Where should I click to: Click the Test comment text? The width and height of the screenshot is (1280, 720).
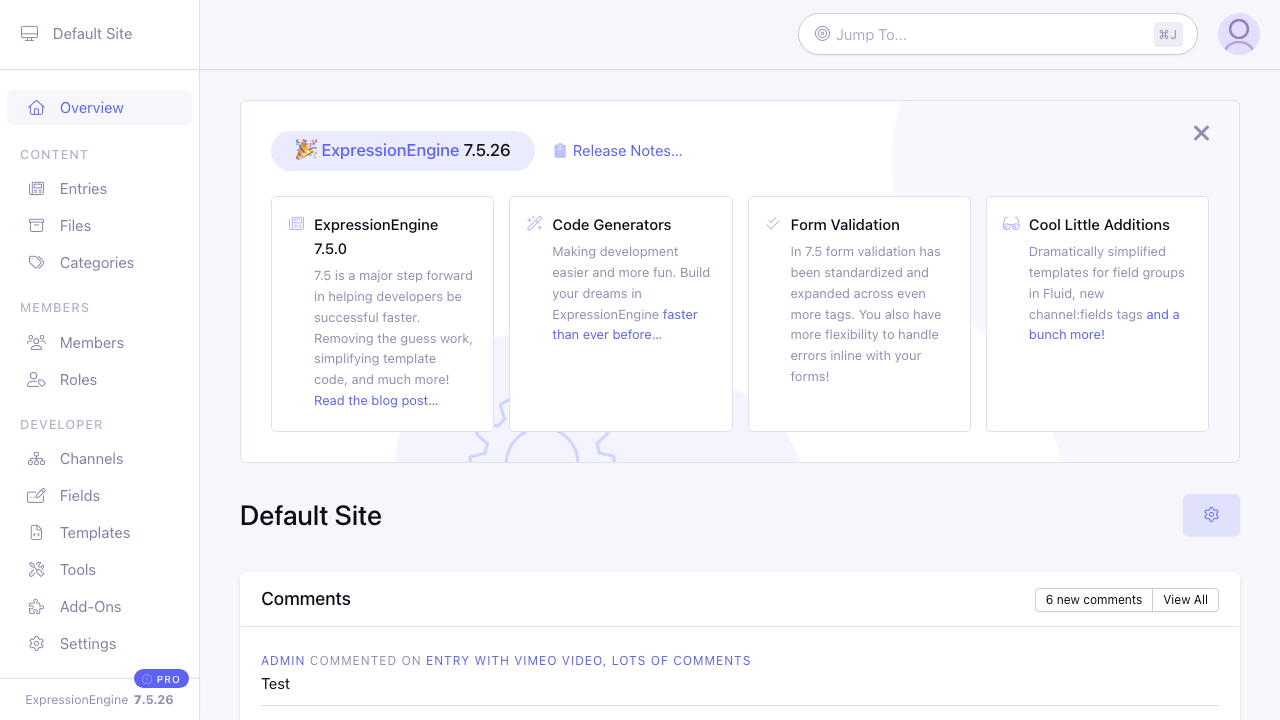point(275,684)
